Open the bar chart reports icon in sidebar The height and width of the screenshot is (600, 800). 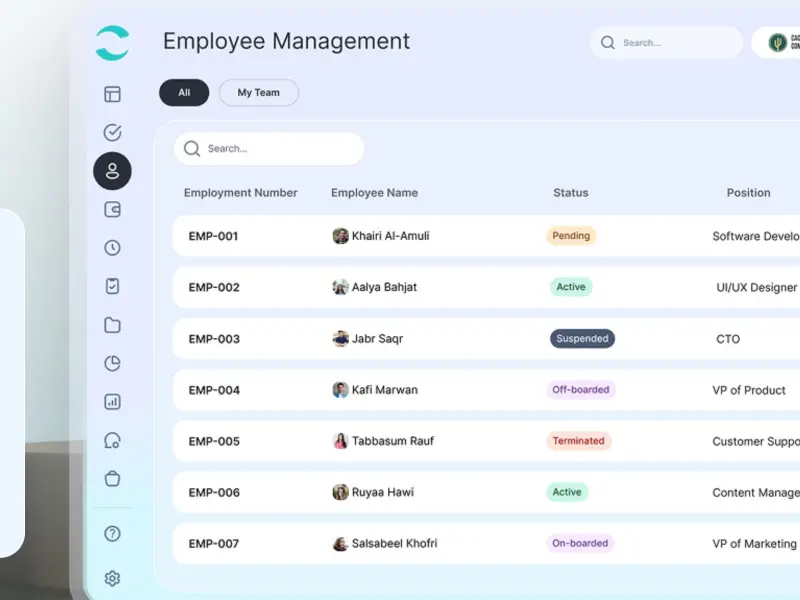112,402
